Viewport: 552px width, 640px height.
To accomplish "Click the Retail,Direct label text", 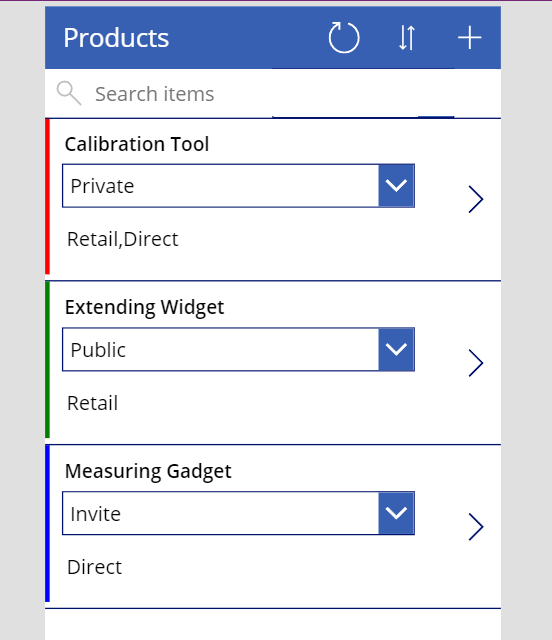I will pos(122,239).
